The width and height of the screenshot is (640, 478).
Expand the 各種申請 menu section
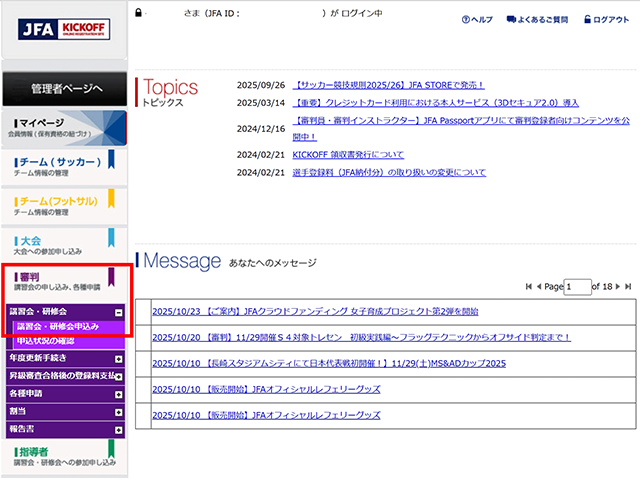point(119,393)
